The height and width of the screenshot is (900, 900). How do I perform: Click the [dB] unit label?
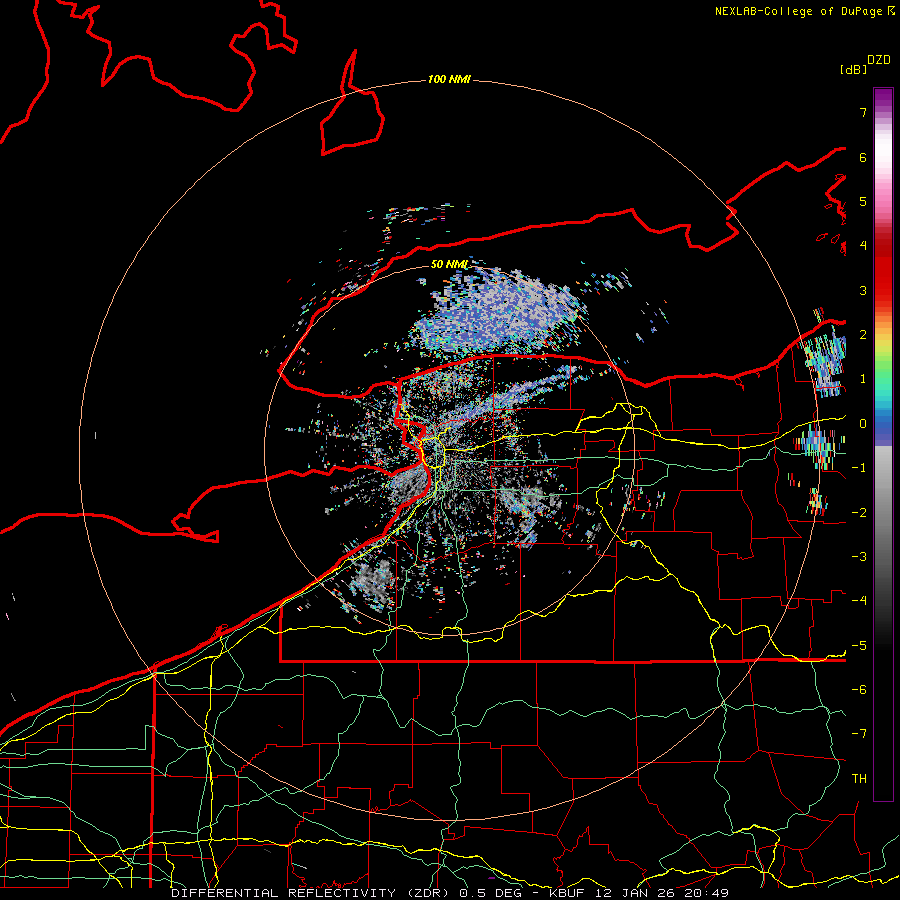click(x=853, y=69)
